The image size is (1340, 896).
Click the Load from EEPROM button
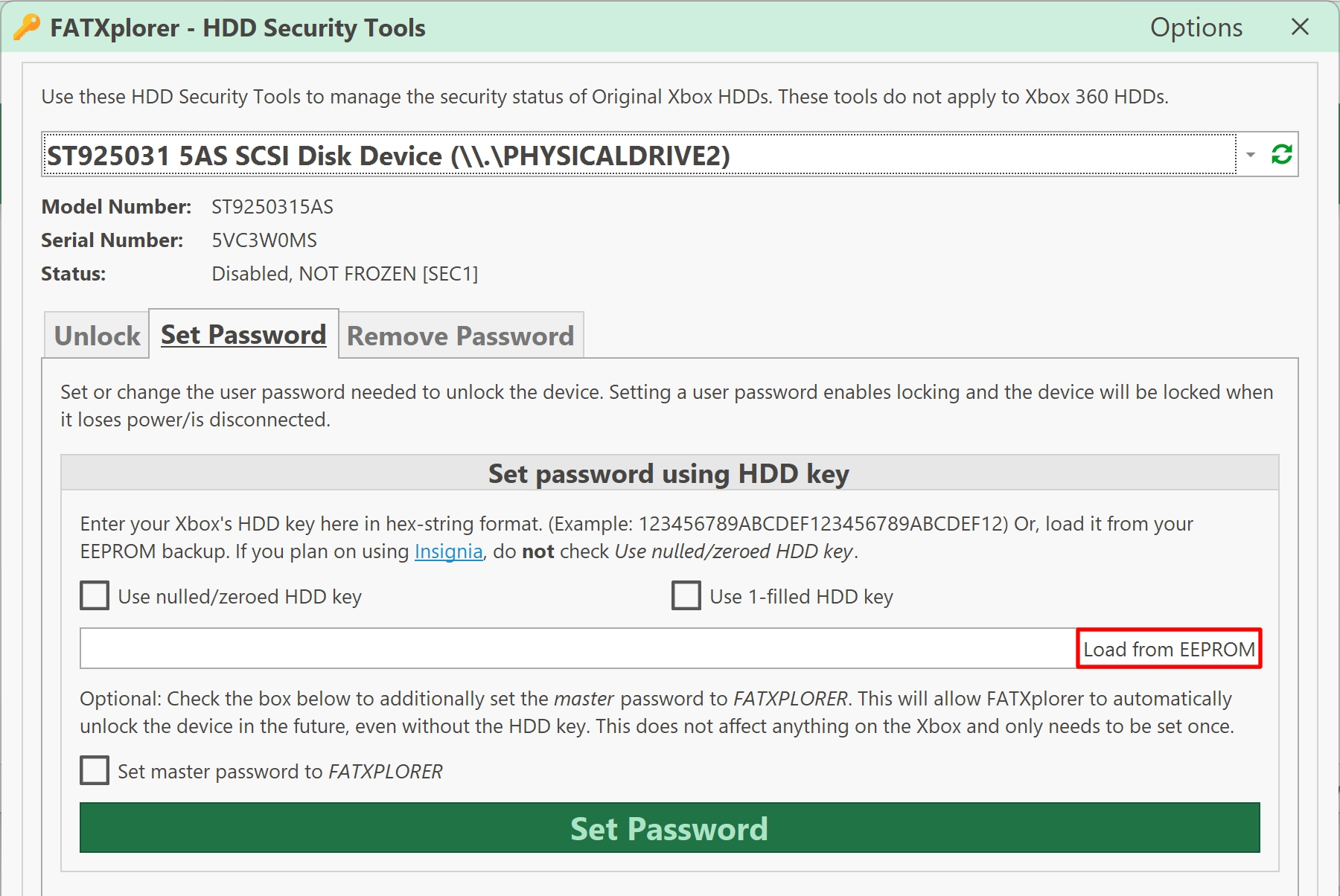tap(1169, 649)
